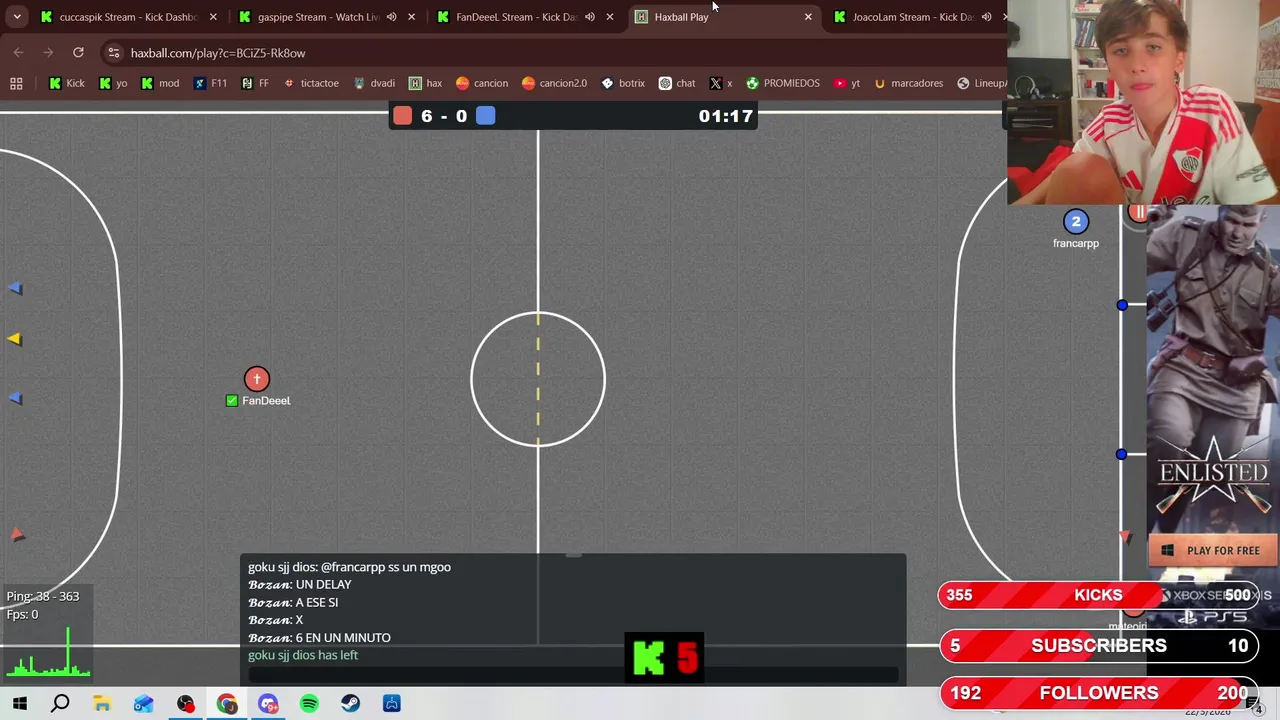This screenshot has width=1280, height=720.
Task: Click the green check next to FanDeeeL
Action: click(x=232, y=401)
